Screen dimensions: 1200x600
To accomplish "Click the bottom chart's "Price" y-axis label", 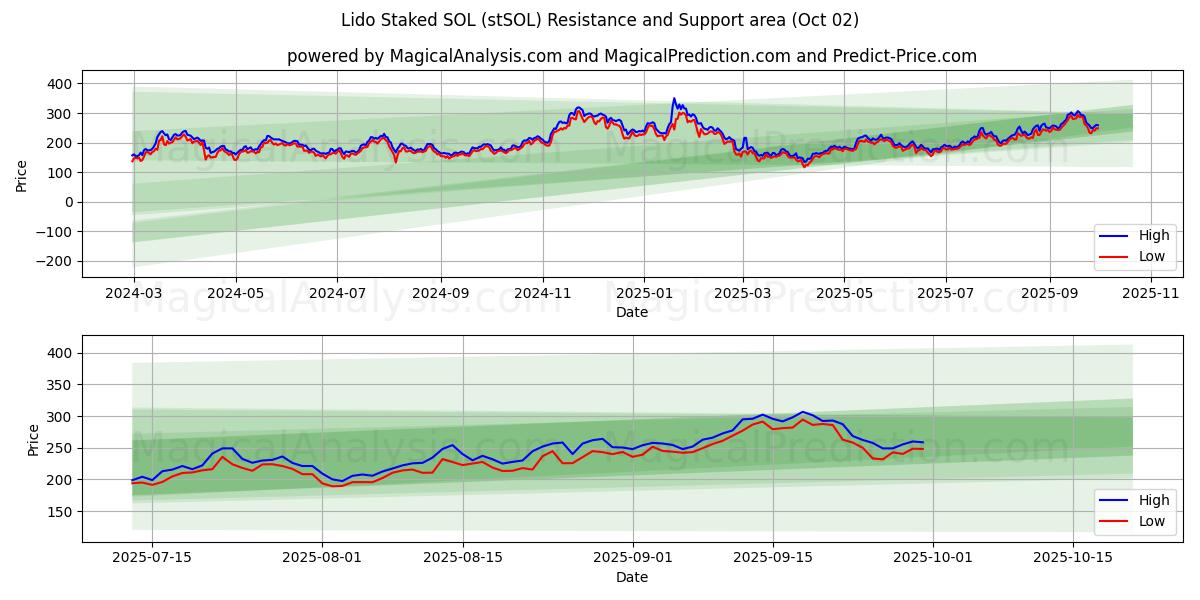I will click(x=34, y=439).
